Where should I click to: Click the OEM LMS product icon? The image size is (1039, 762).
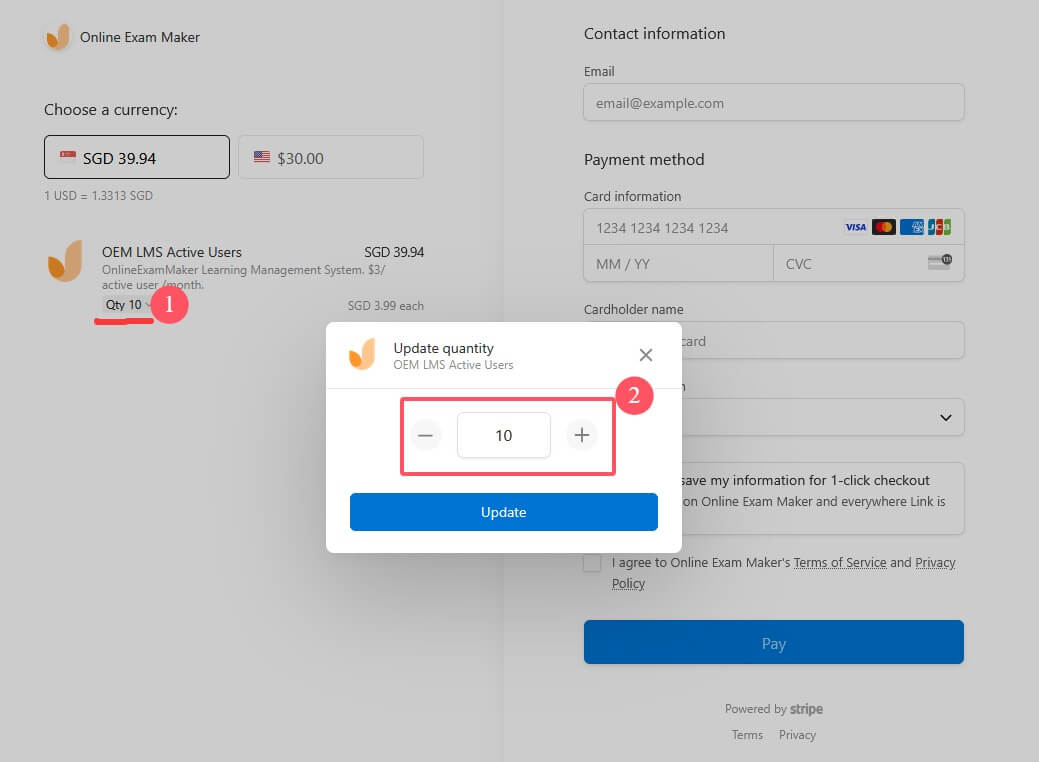click(x=66, y=261)
